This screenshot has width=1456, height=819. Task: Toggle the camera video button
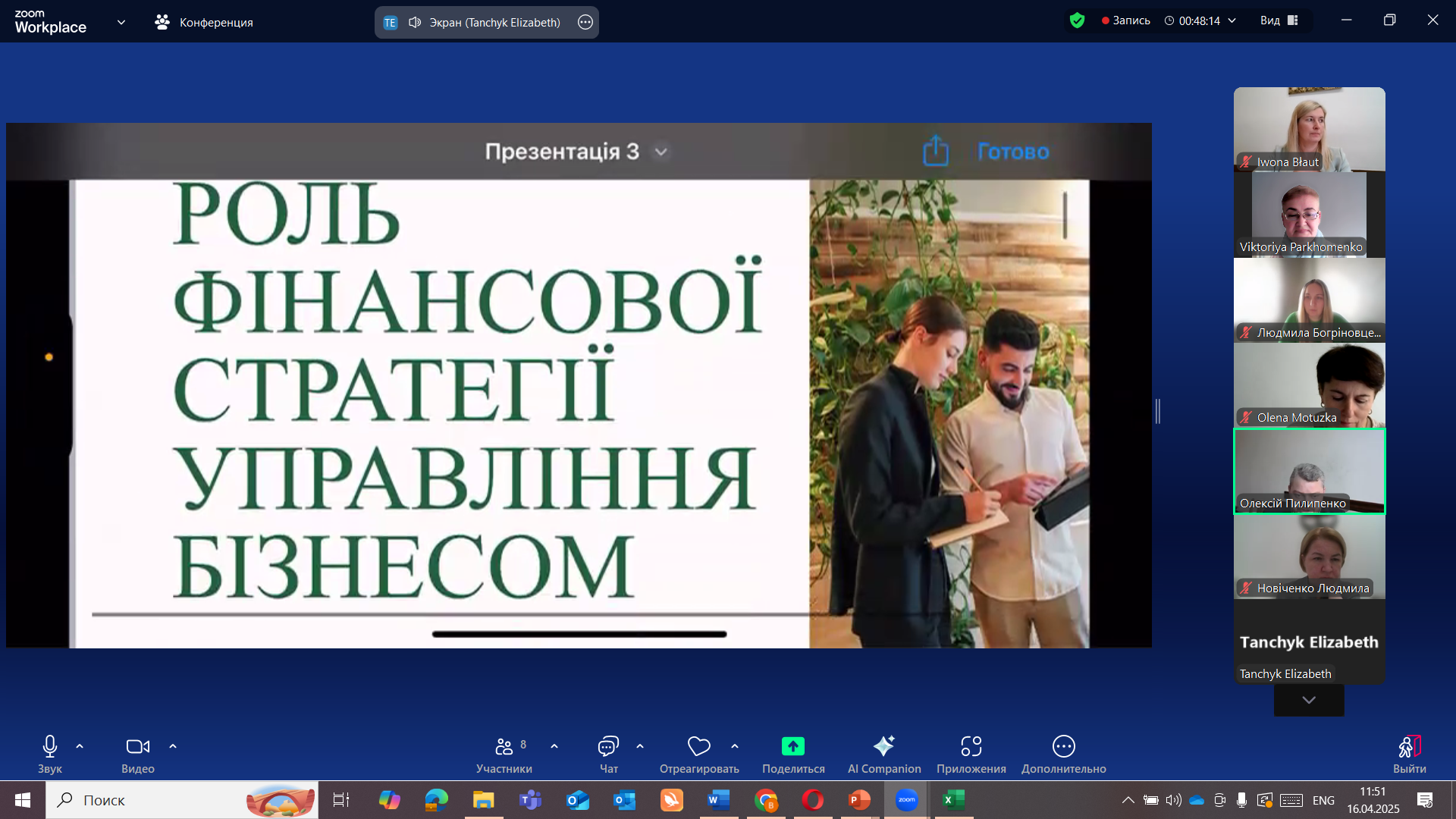point(137,746)
